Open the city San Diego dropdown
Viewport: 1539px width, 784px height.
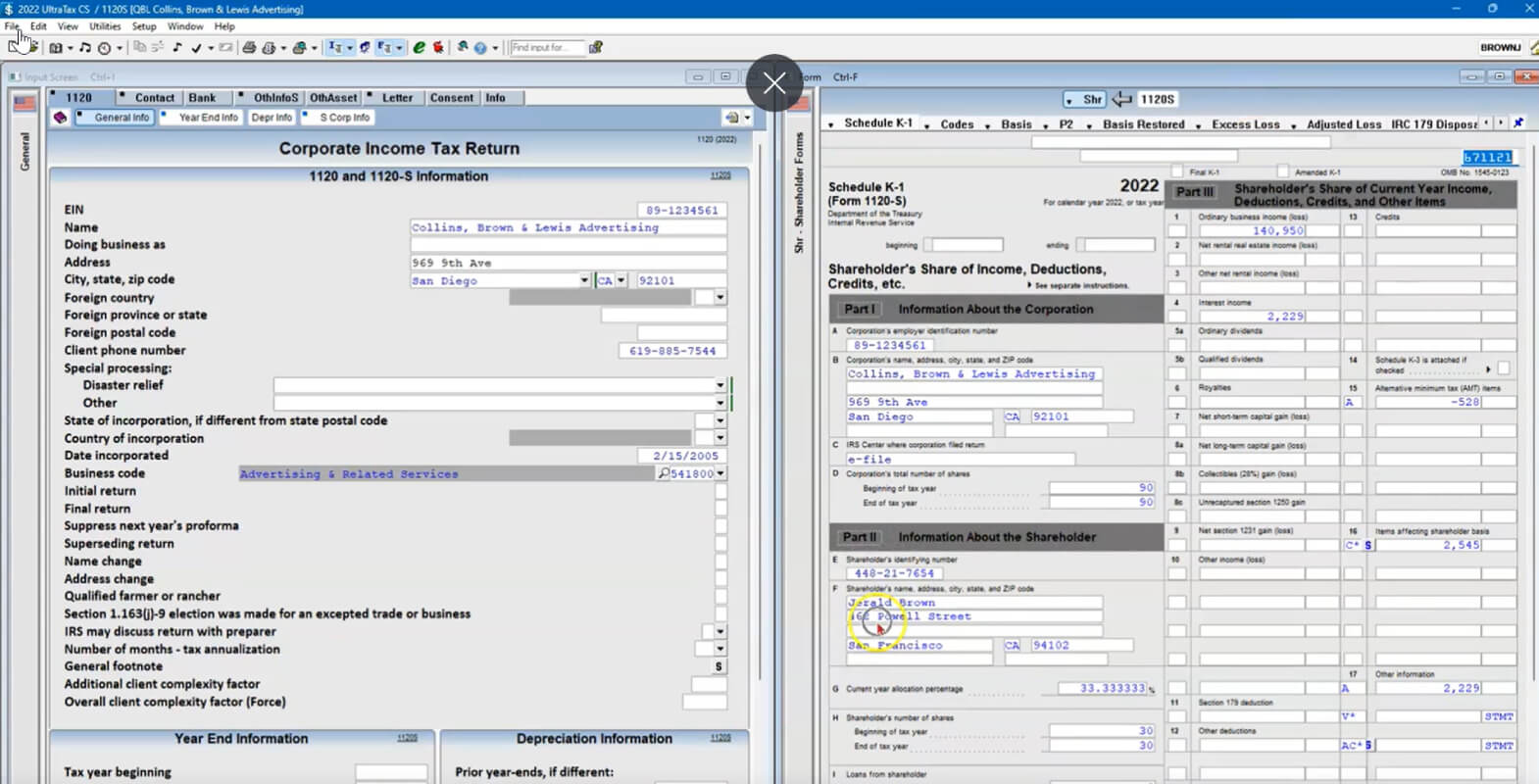[x=584, y=280]
